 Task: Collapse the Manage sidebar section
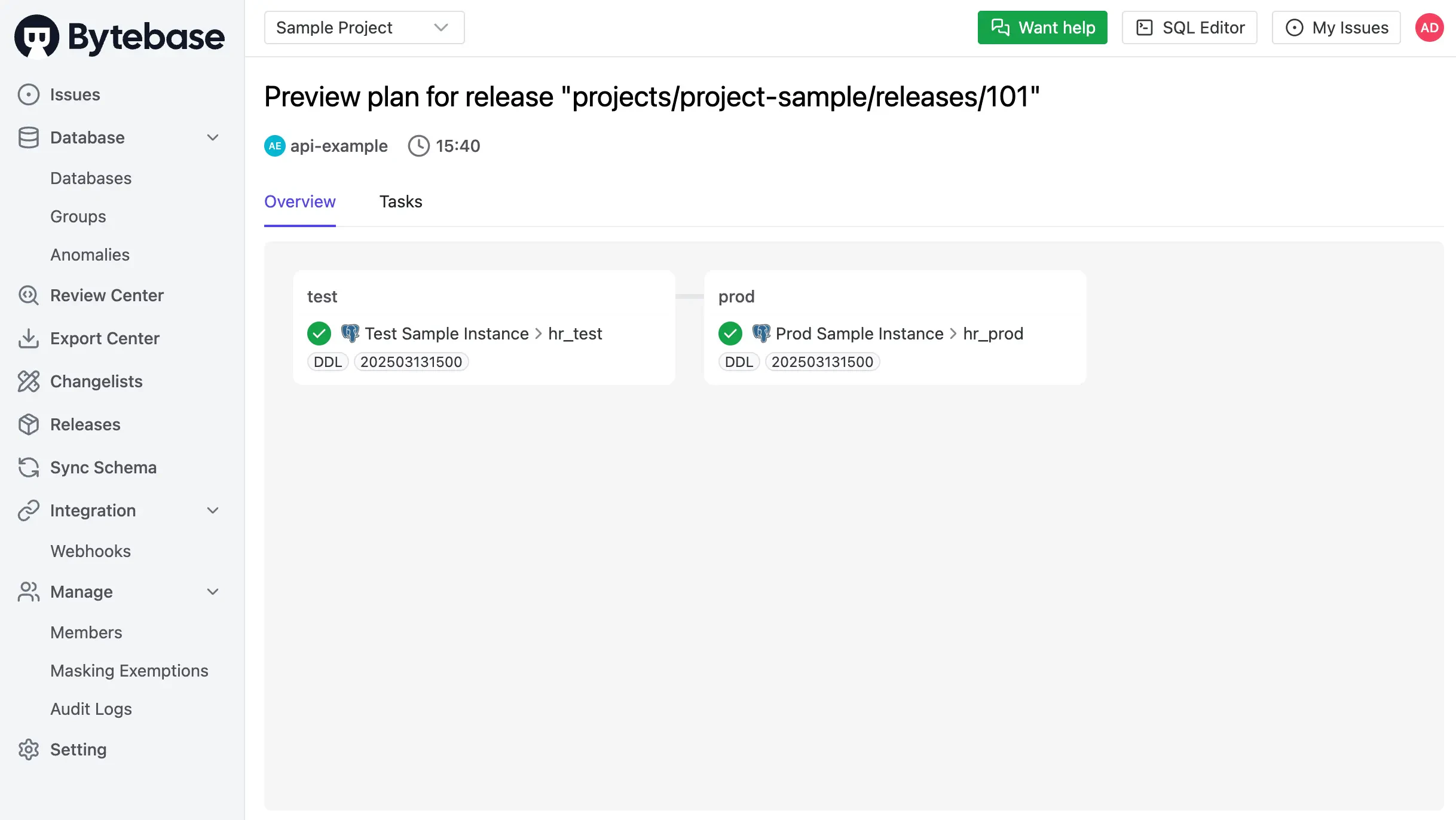point(213,592)
